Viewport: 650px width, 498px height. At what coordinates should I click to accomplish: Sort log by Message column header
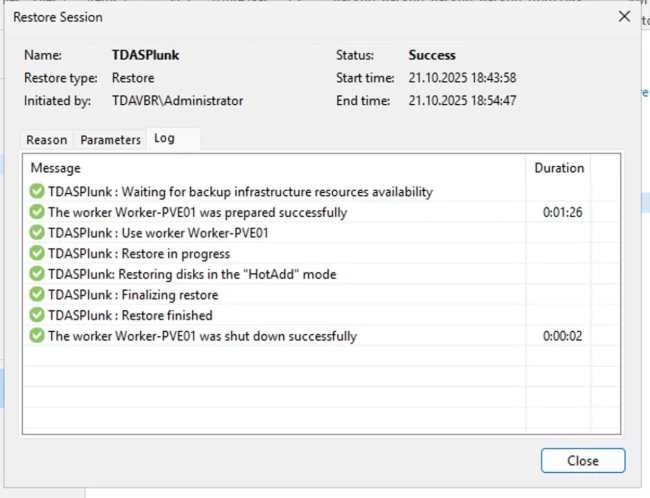coord(56,168)
